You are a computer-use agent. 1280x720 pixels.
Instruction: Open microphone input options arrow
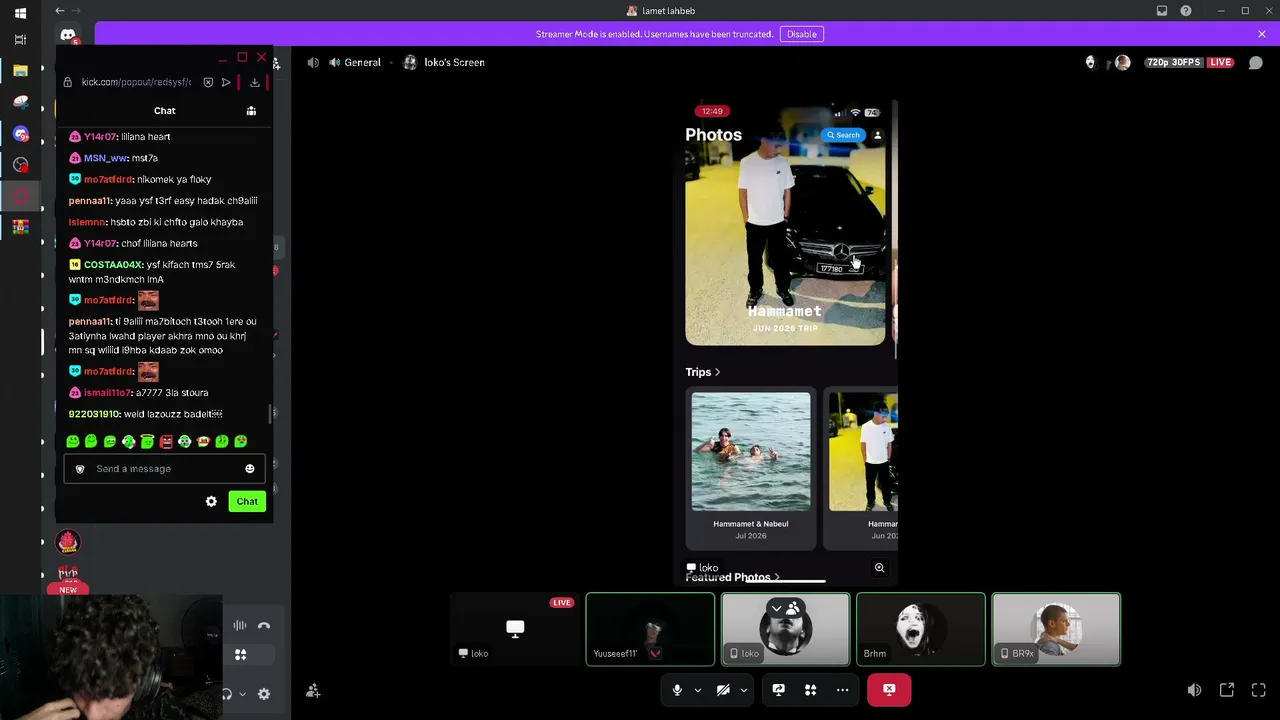(x=698, y=690)
